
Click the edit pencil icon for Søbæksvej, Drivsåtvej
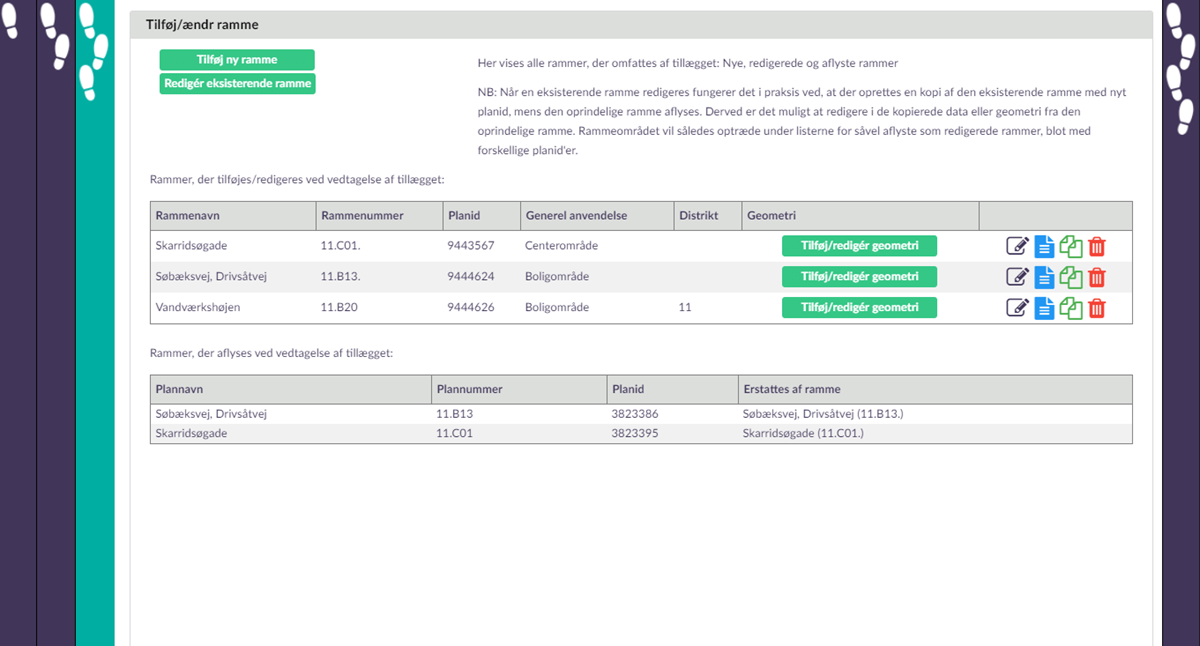pyautogui.click(x=1017, y=277)
